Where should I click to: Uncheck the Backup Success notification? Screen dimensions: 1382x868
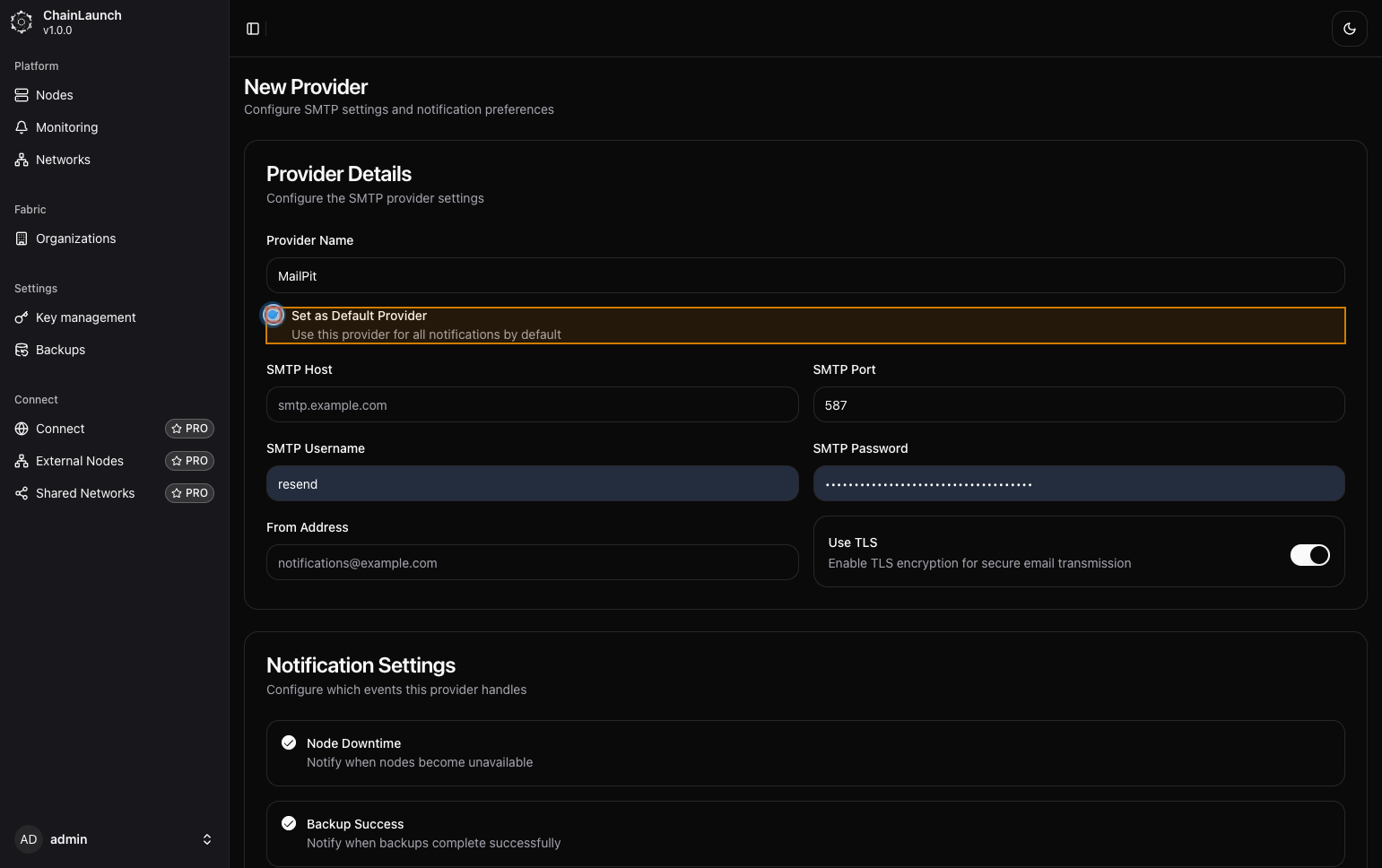(289, 823)
